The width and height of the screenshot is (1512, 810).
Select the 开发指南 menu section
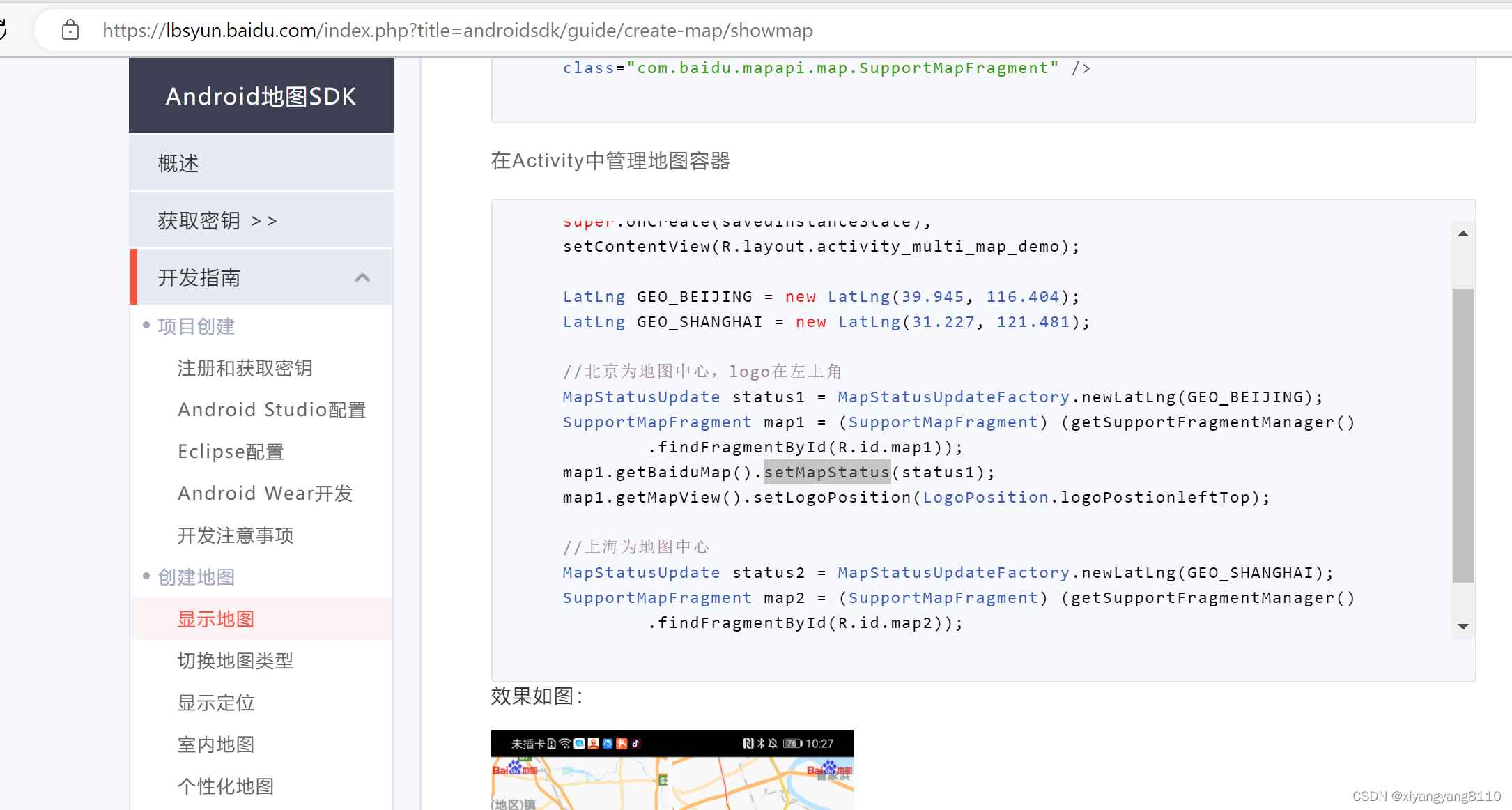[261, 277]
